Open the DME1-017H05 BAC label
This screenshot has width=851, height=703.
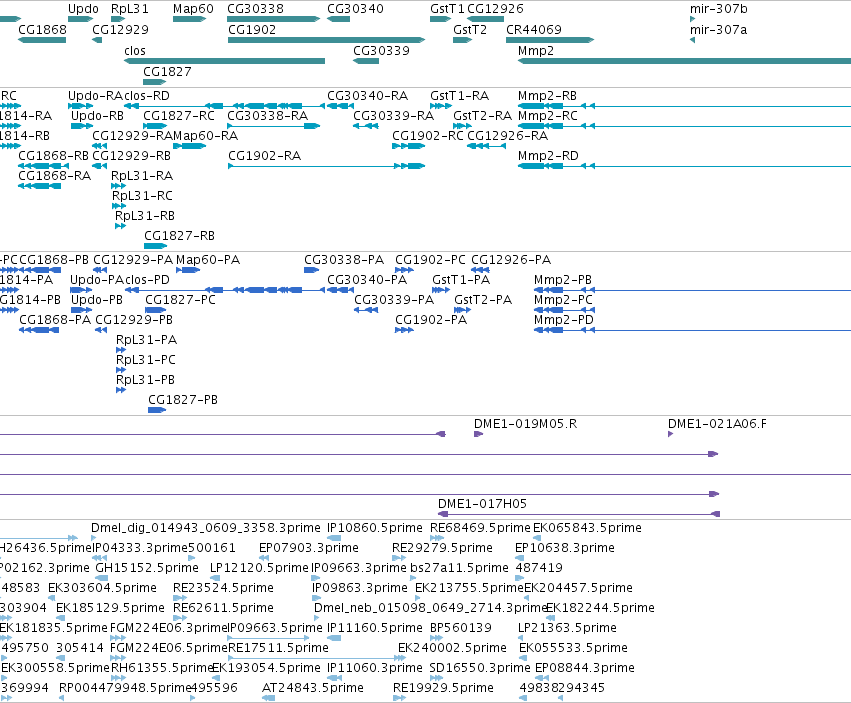[x=482, y=504]
